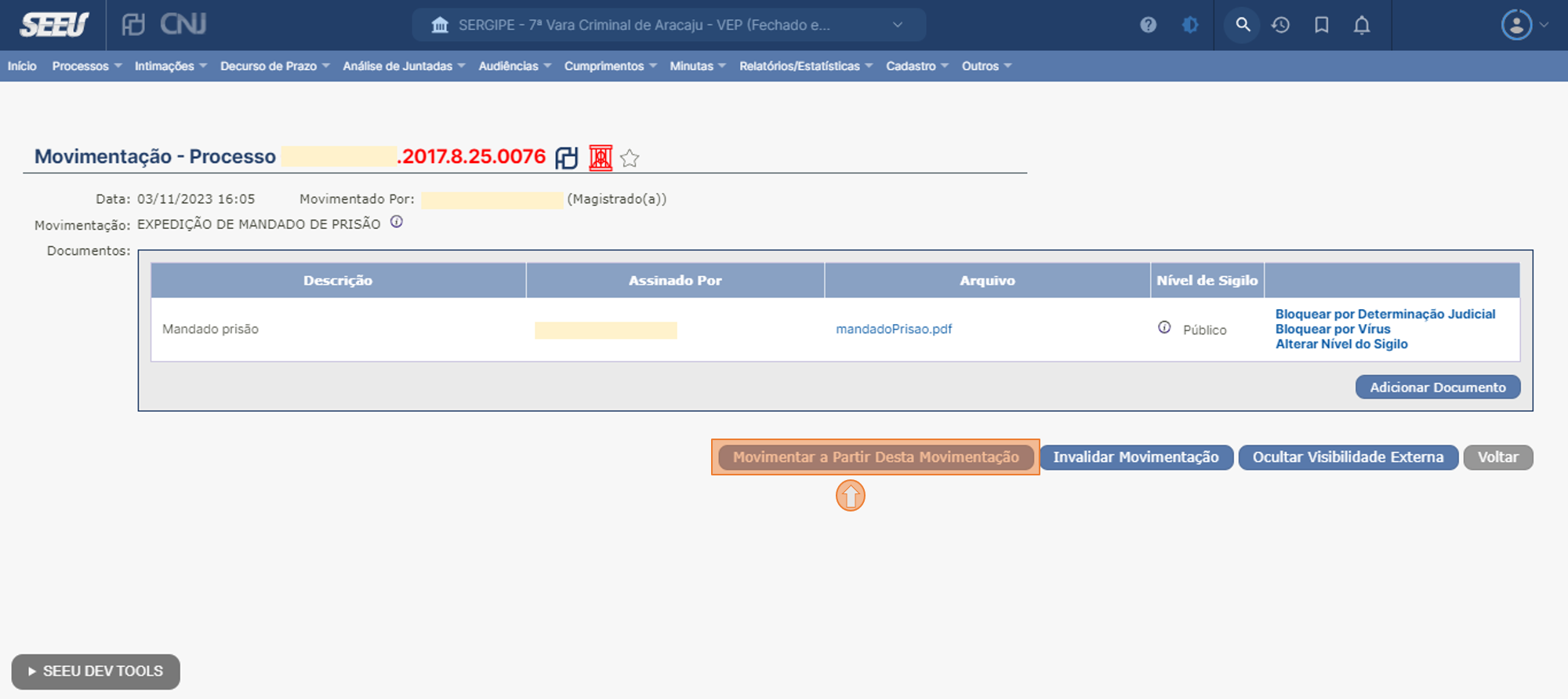Click Alterar Nível do Sigilo link
The height and width of the screenshot is (699, 1568).
(1341, 344)
